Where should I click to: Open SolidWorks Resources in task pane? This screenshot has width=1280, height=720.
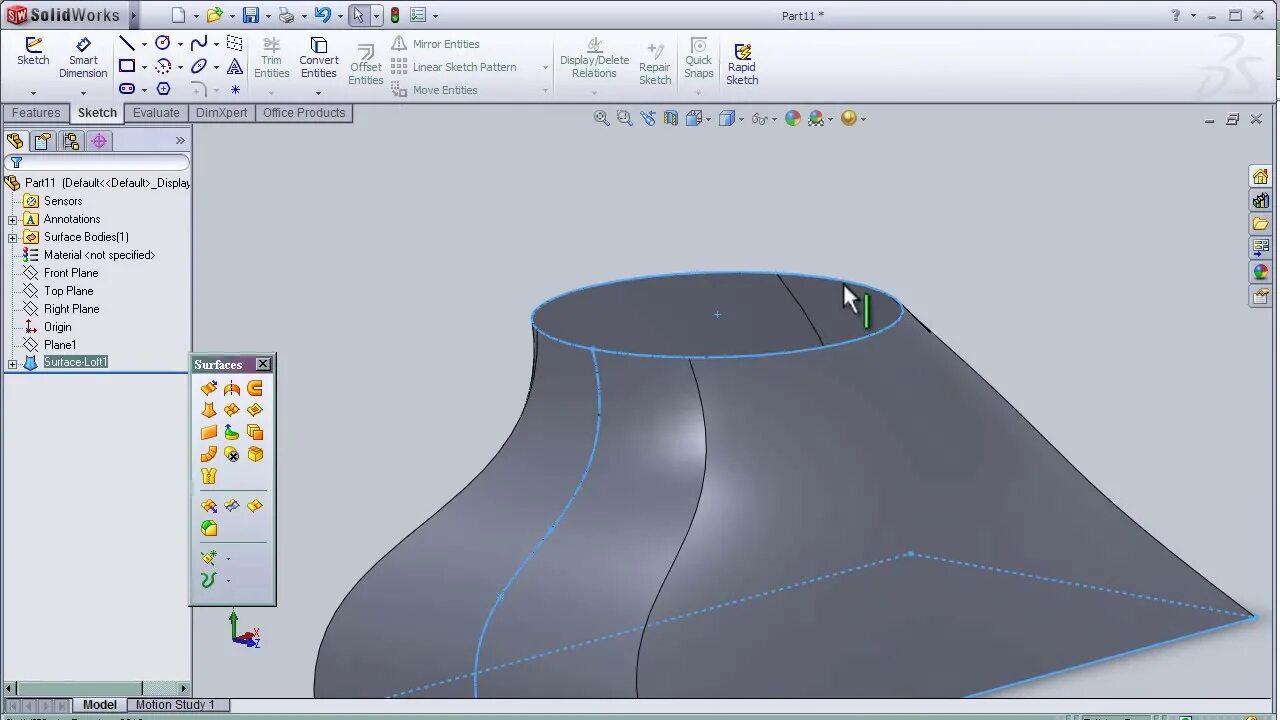[1260, 176]
